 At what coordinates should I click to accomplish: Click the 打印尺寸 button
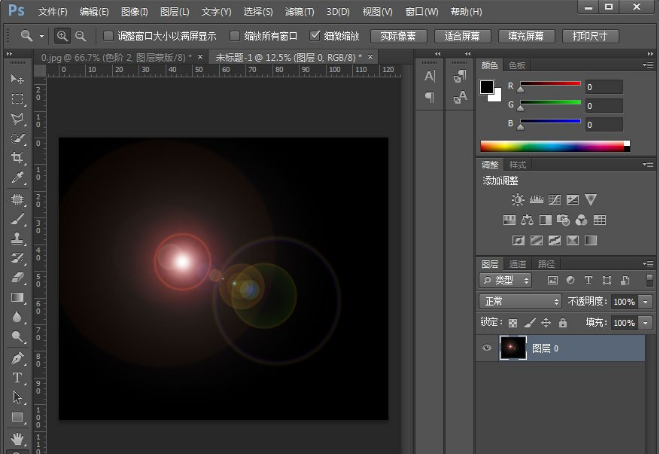590,35
